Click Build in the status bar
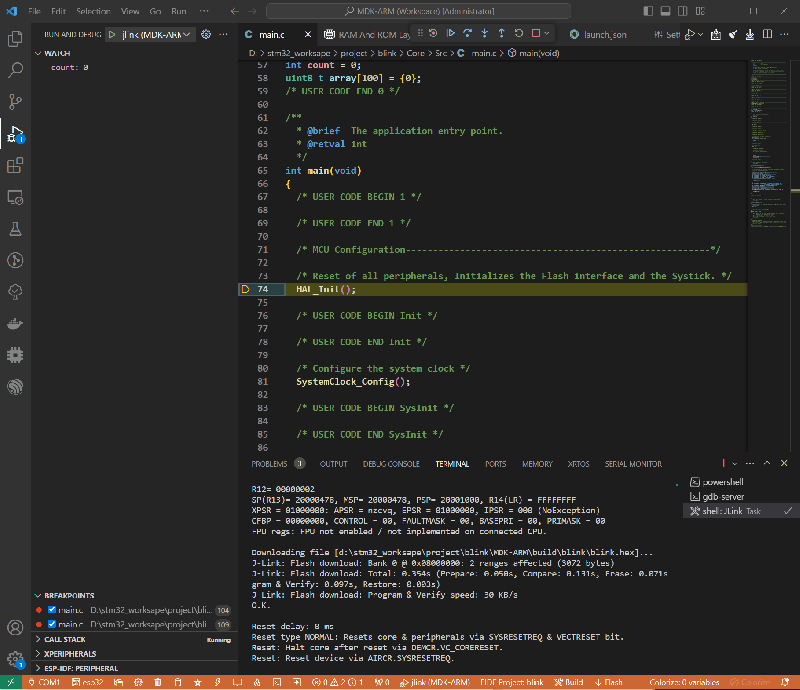Screen dimensions: 800x690 [568, 682]
